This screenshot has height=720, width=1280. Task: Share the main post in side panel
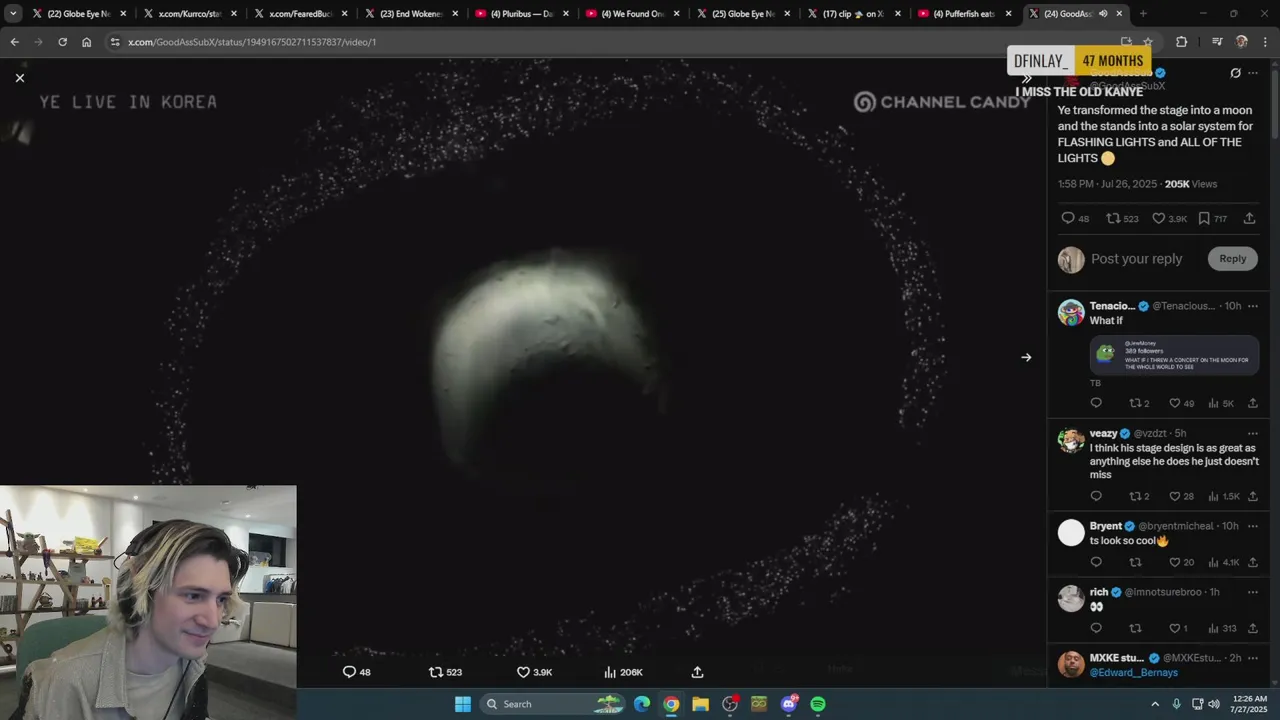[x=1249, y=218]
